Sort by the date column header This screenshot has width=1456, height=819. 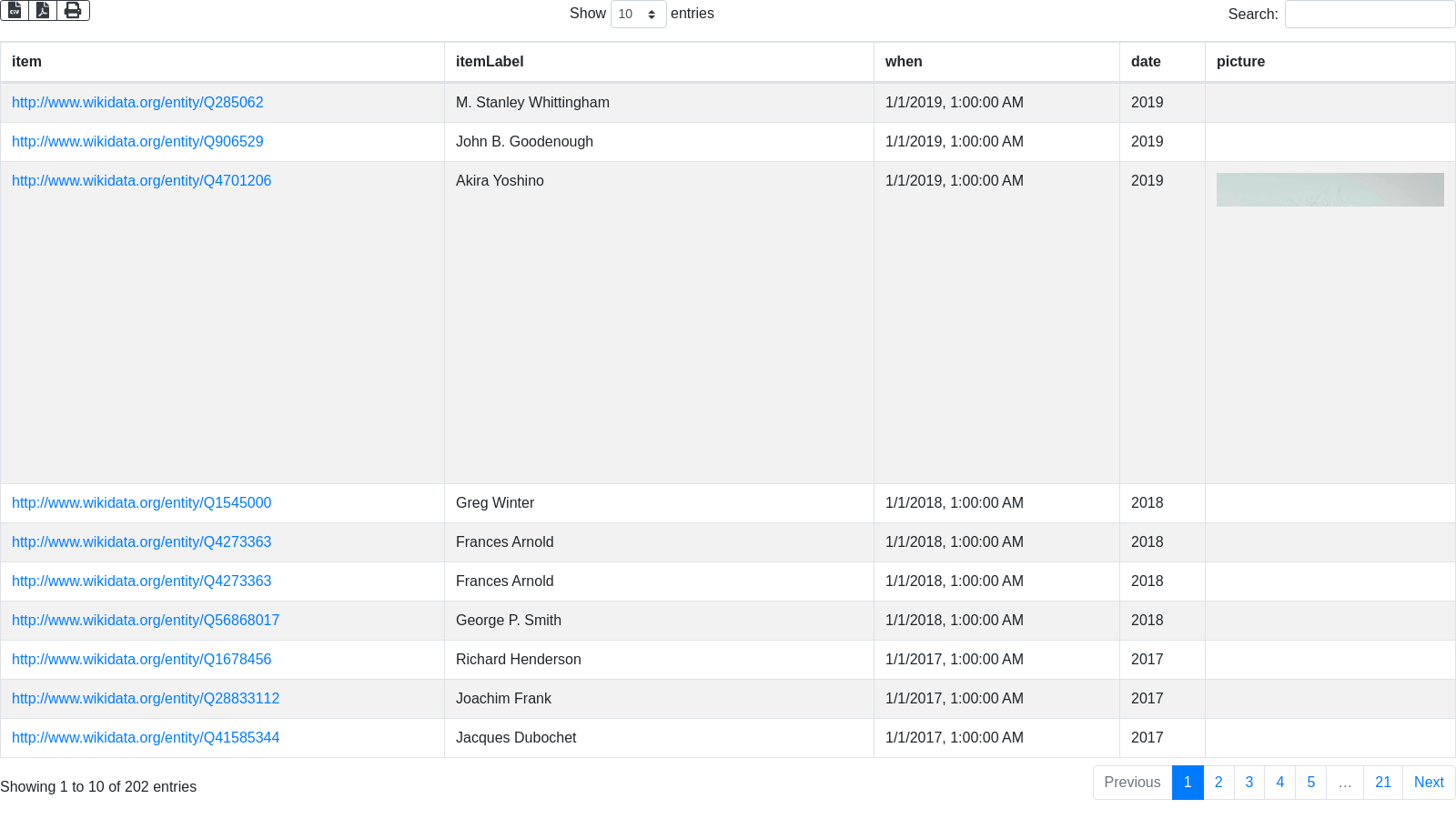point(1146,62)
